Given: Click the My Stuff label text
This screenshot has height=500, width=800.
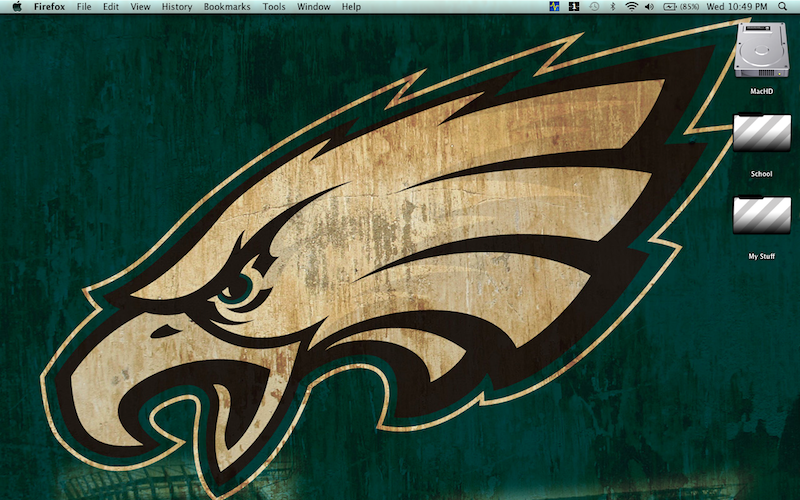Looking at the screenshot, I should (x=762, y=256).
